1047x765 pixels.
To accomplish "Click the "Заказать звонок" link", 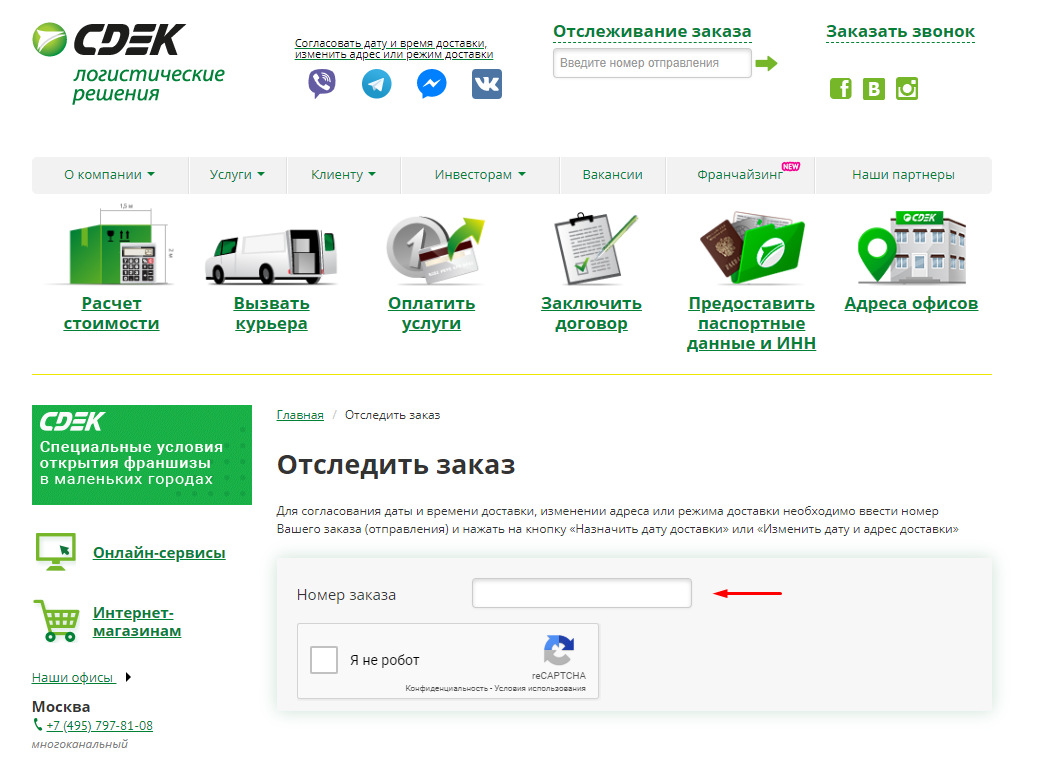I will click(x=900, y=31).
